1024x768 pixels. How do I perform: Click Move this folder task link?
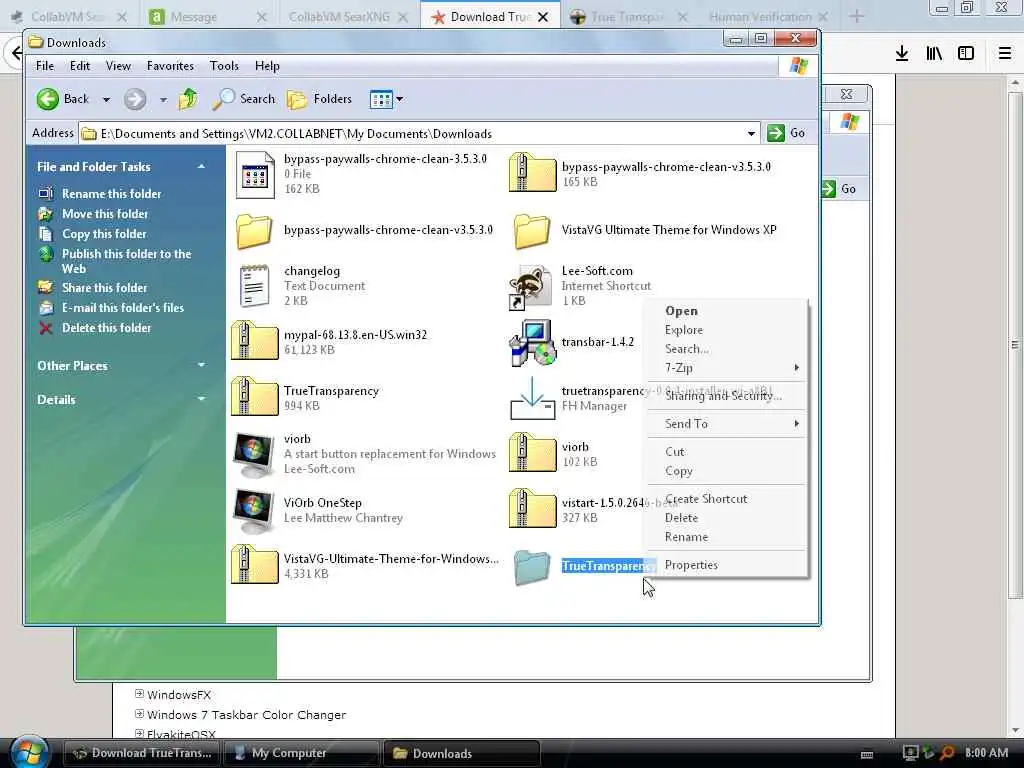[x=104, y=214]
